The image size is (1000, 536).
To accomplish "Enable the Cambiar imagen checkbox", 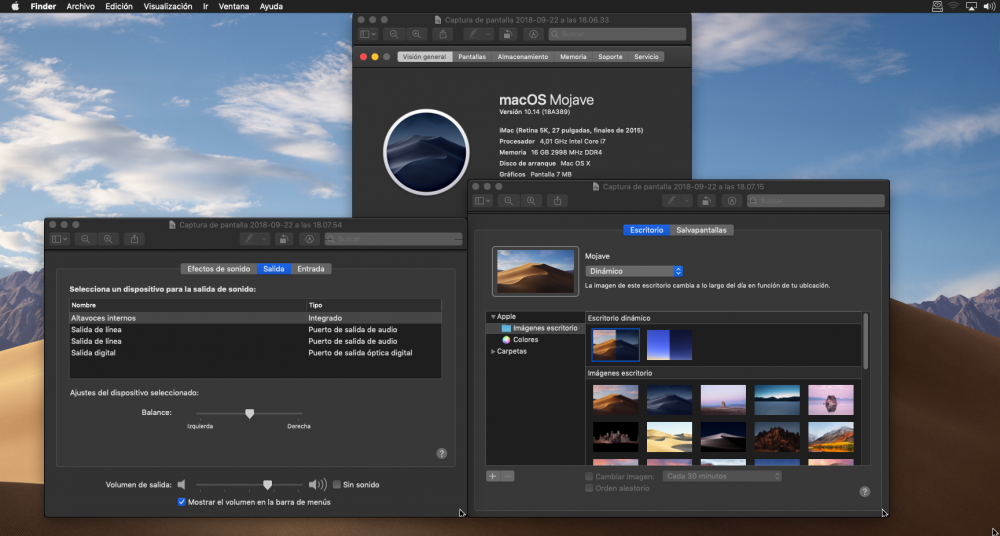I will click(589, 477).
